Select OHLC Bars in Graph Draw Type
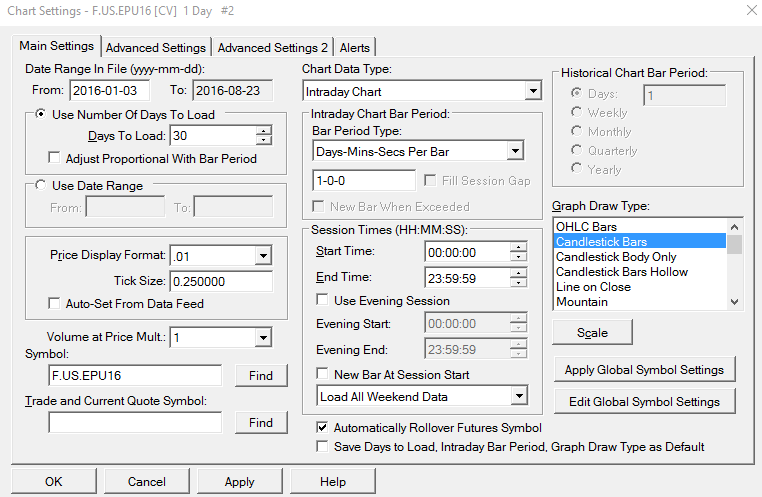 pos(640,226)
